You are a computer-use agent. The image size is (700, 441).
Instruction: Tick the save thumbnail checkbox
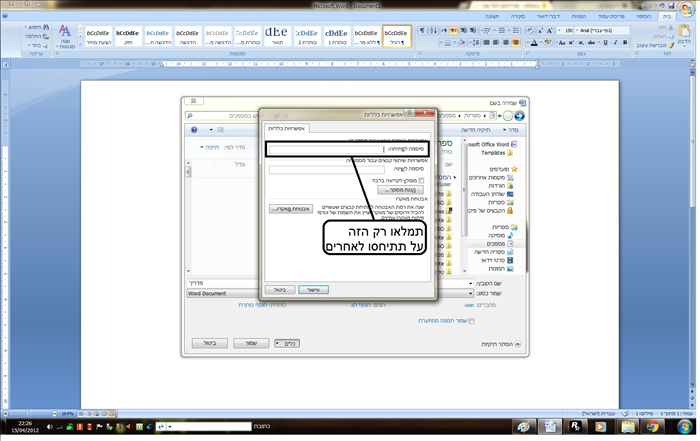click(471, 320)
